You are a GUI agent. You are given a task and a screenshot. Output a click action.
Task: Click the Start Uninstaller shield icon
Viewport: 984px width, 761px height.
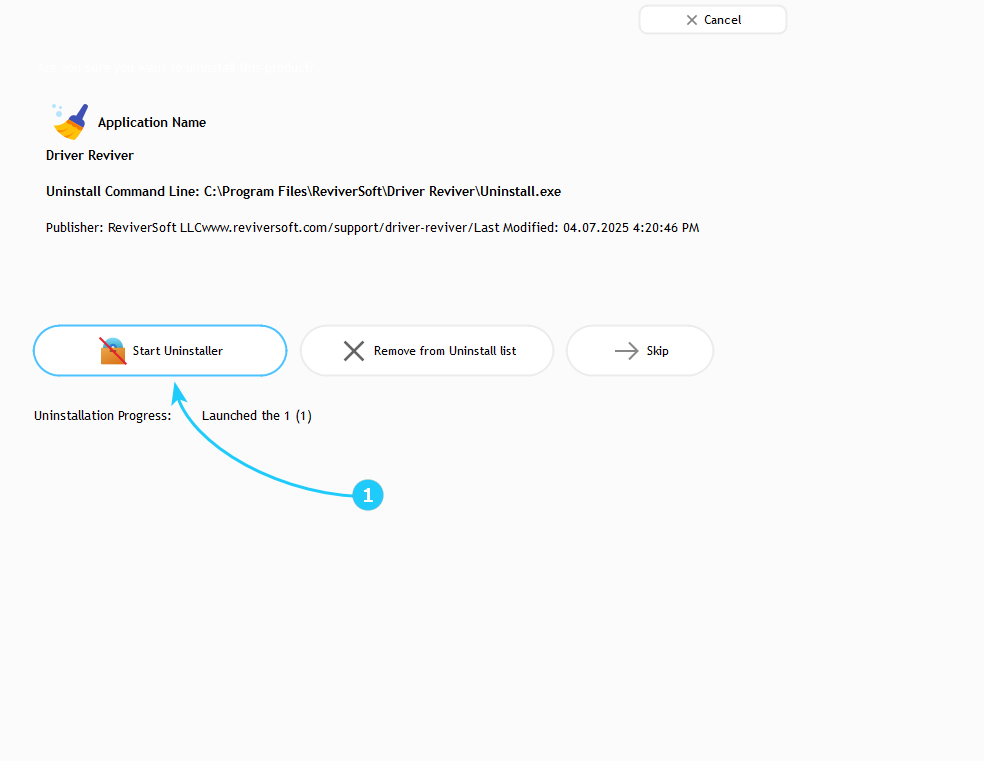point(113,351)
